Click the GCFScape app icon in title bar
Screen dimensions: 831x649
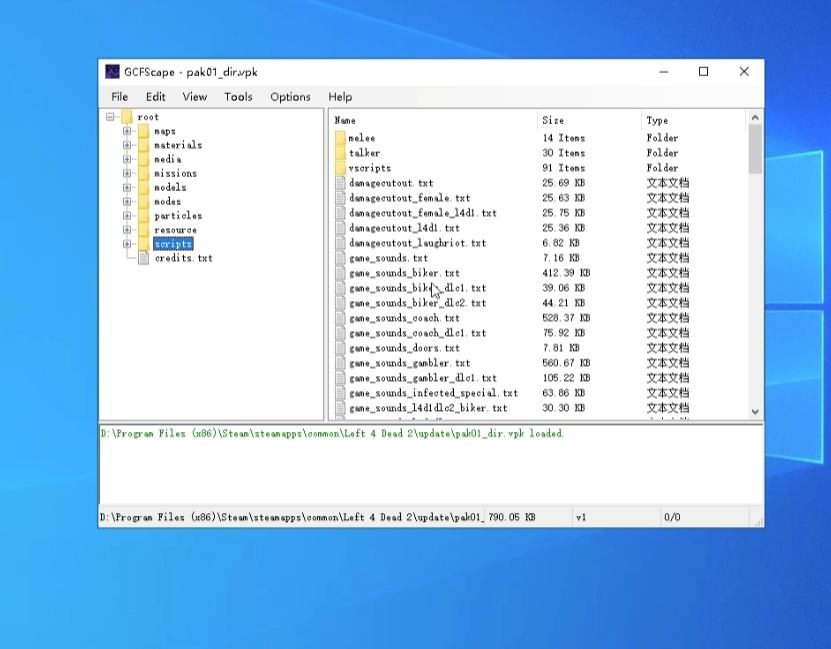(112, 72)
